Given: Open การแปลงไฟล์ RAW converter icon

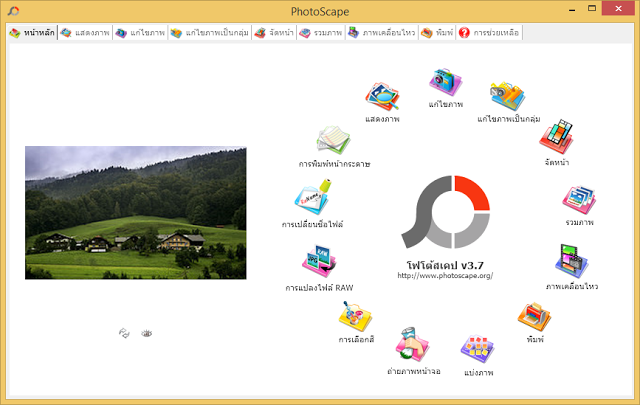Looking at the screenshot, I should [319, 261].
